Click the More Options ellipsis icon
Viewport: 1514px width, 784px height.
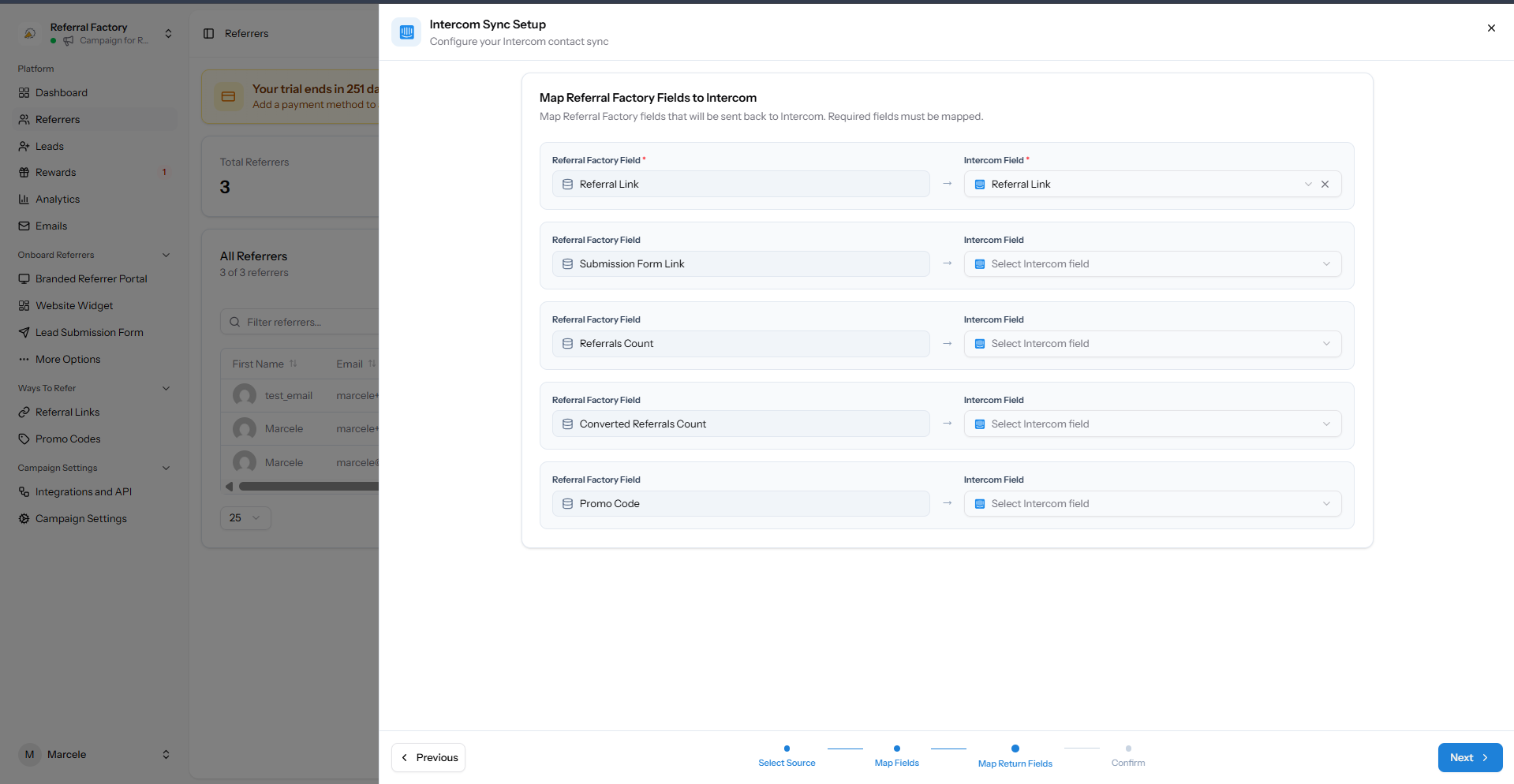point(24,360)
